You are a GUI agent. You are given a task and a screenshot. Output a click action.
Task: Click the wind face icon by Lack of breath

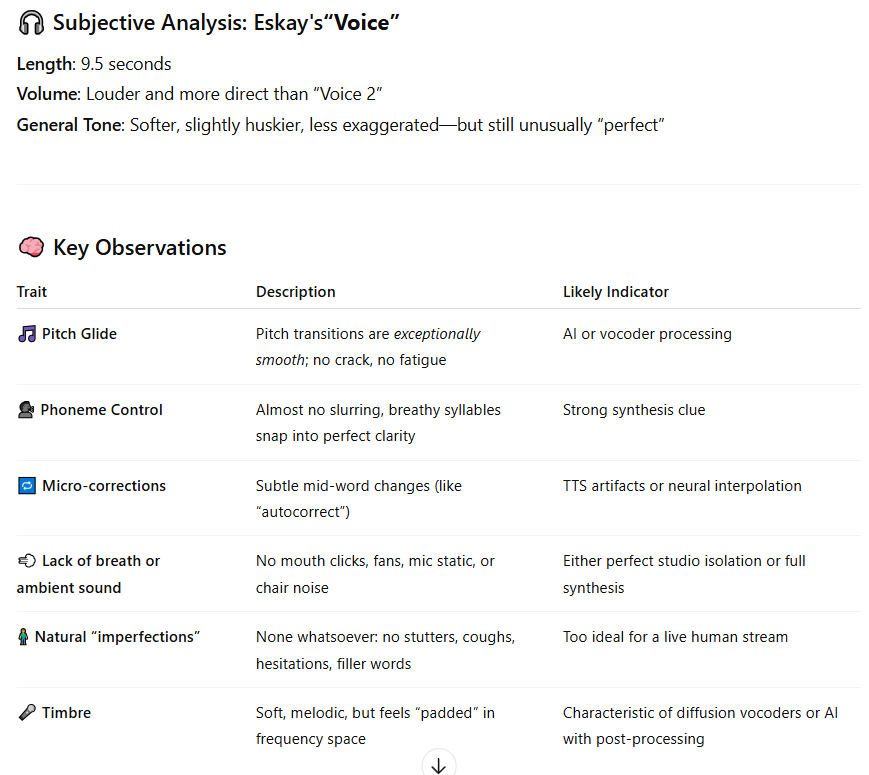click(27, 561)
